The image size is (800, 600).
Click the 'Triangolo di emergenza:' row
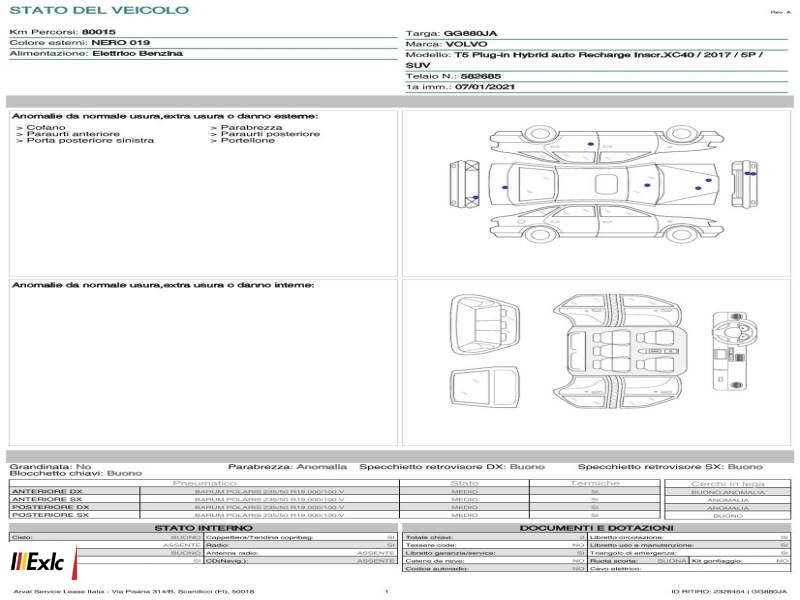click(689, 553)
